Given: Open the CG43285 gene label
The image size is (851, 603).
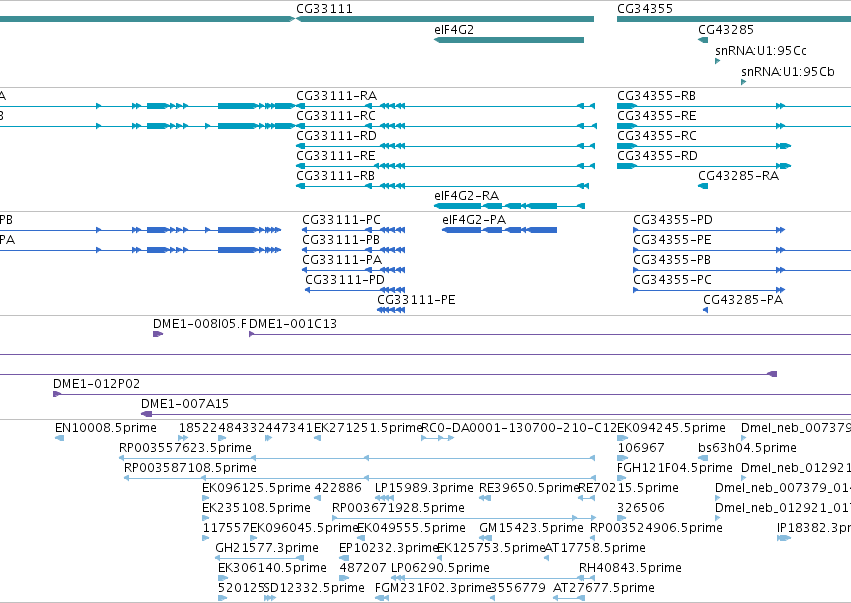Looking at the screenshot, I should tap(726, 30).
